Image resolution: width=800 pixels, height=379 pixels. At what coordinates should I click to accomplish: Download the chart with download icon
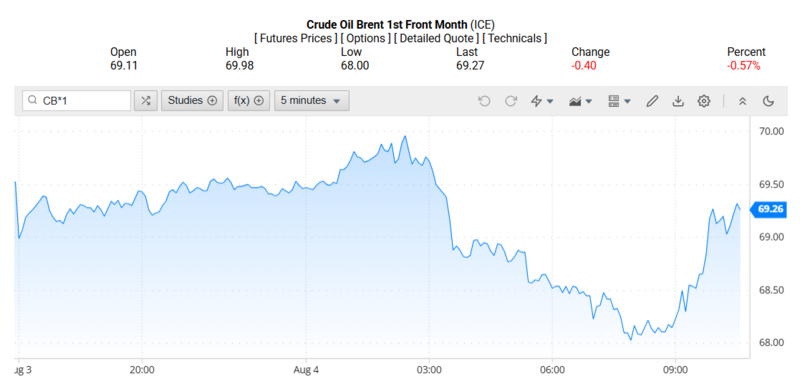[x=678, y=101]
